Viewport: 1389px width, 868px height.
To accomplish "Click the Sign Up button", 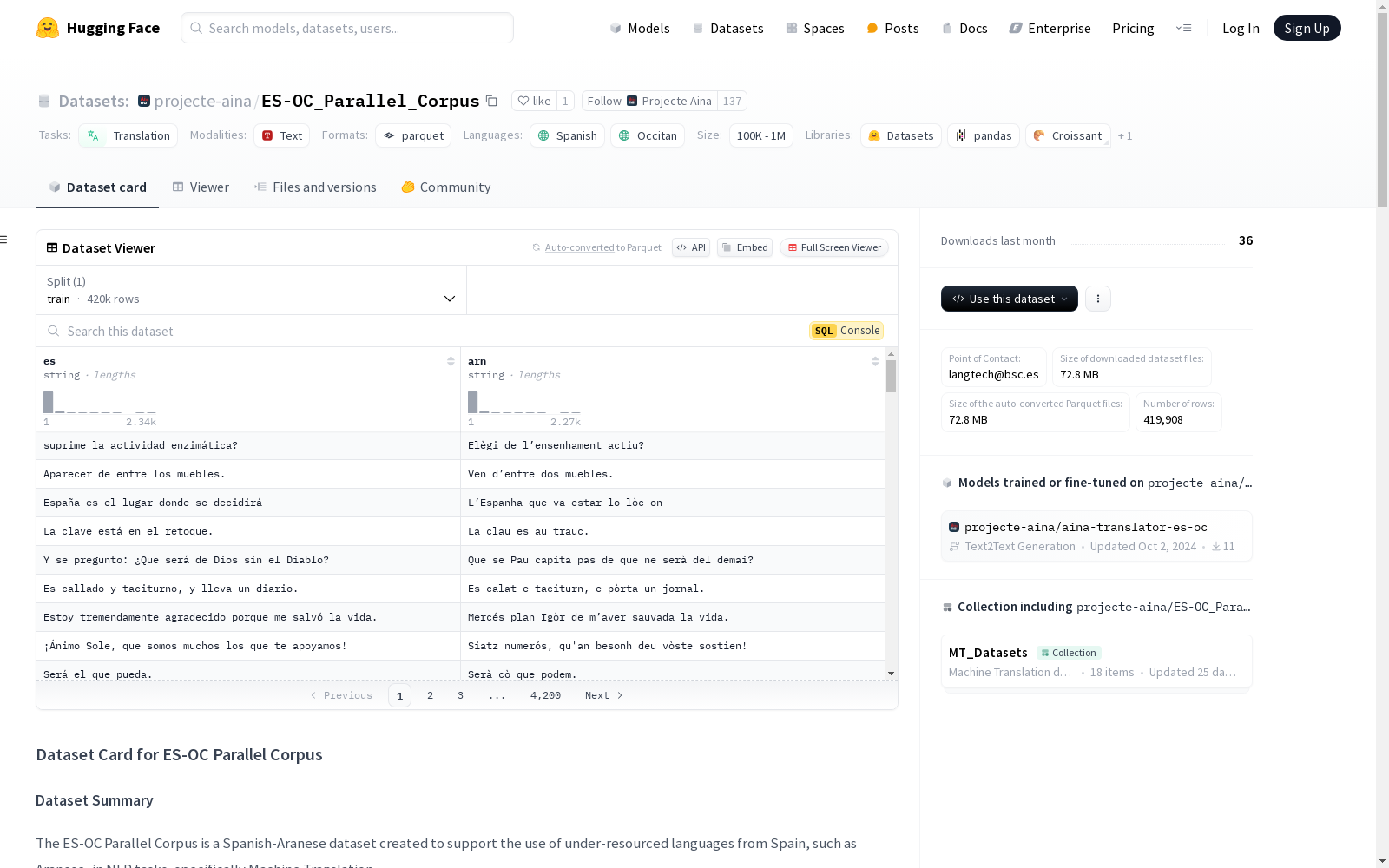I will (1307, 28).
